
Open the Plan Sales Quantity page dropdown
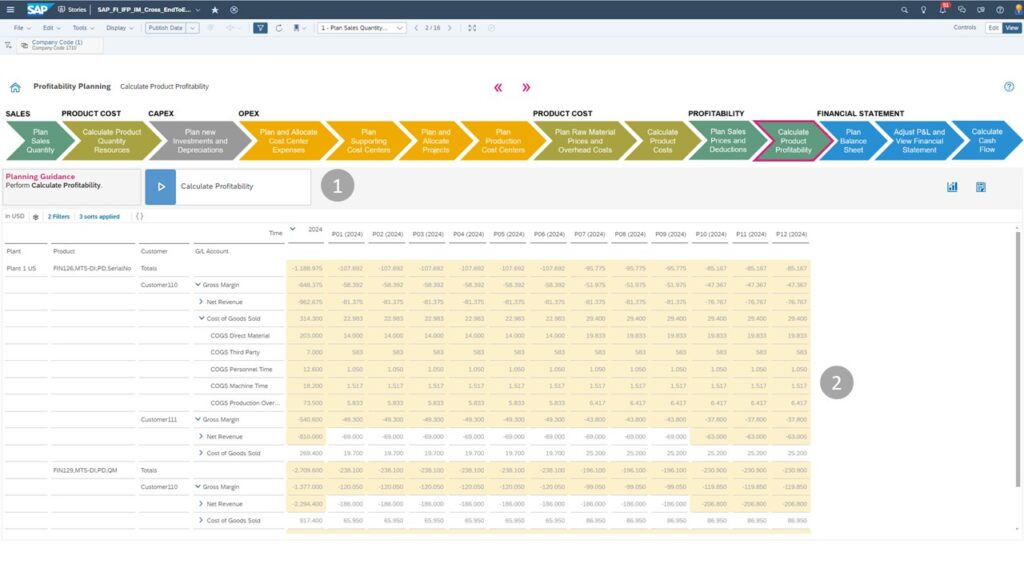[362, 28]
